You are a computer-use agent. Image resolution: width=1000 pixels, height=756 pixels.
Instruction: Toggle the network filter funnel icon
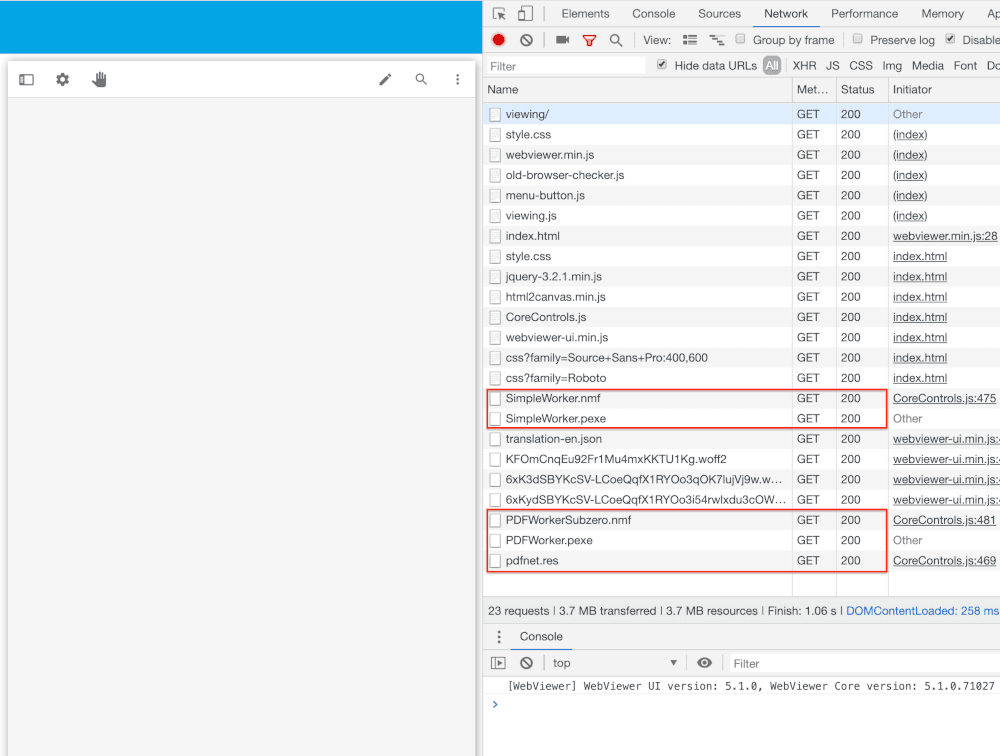pyautogui.click(x=589, y=40)
